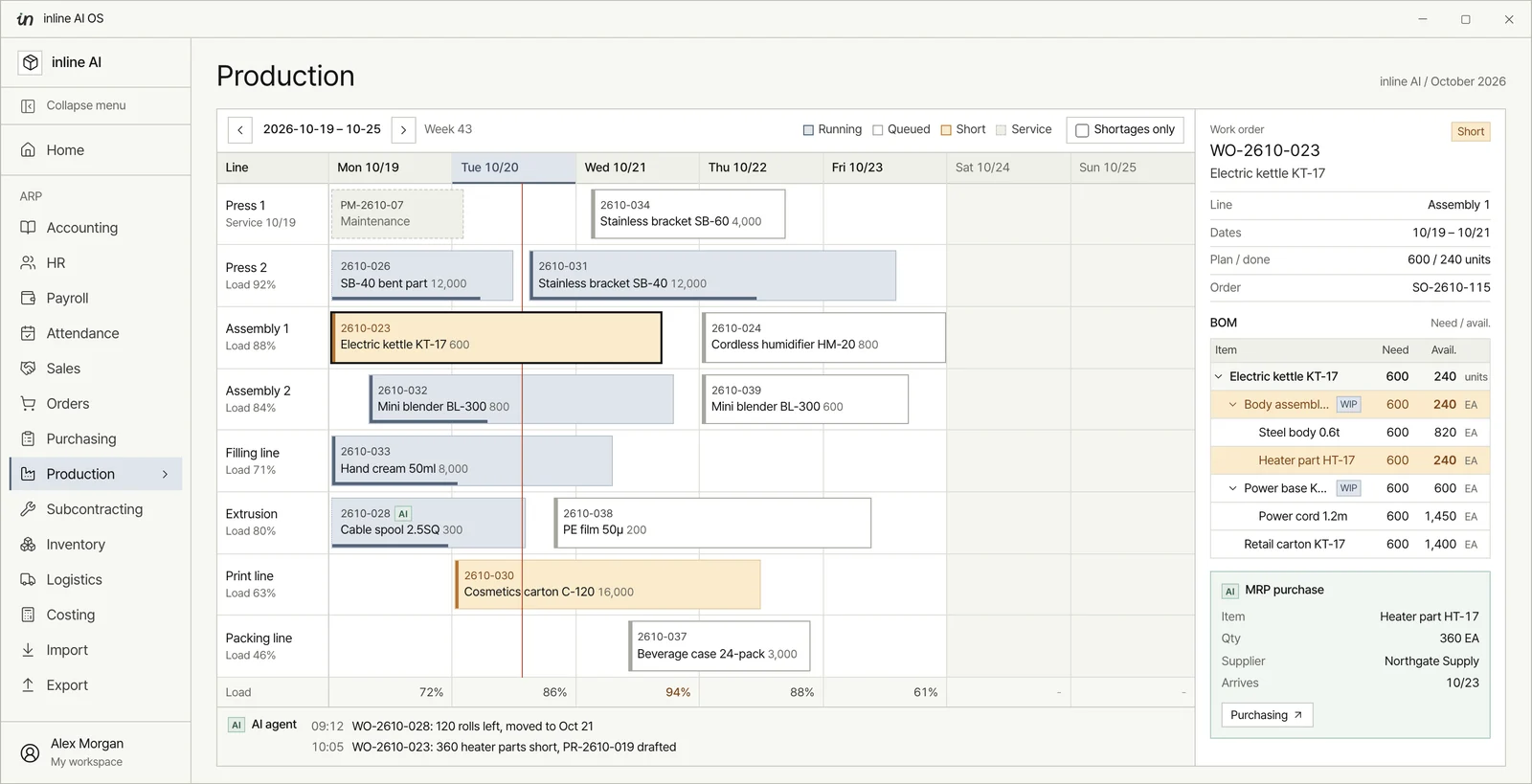Click the Subcontracting wrench icon
Screen dimensions: 1532x784
click(x=28, y=509)
